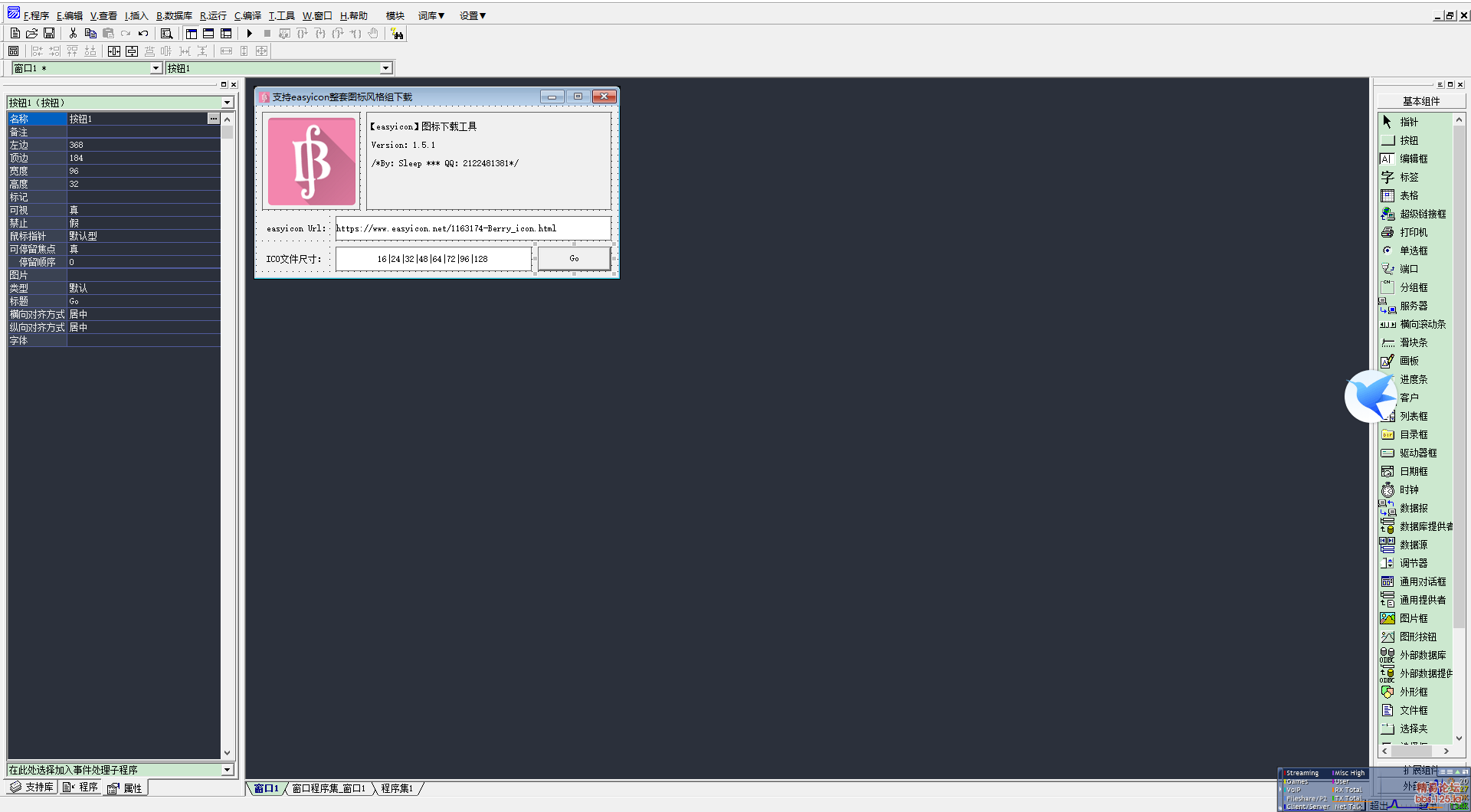1471x812 pixels.
Task: Select the 进度条 progress bar component
Action: click(1413, 379)
